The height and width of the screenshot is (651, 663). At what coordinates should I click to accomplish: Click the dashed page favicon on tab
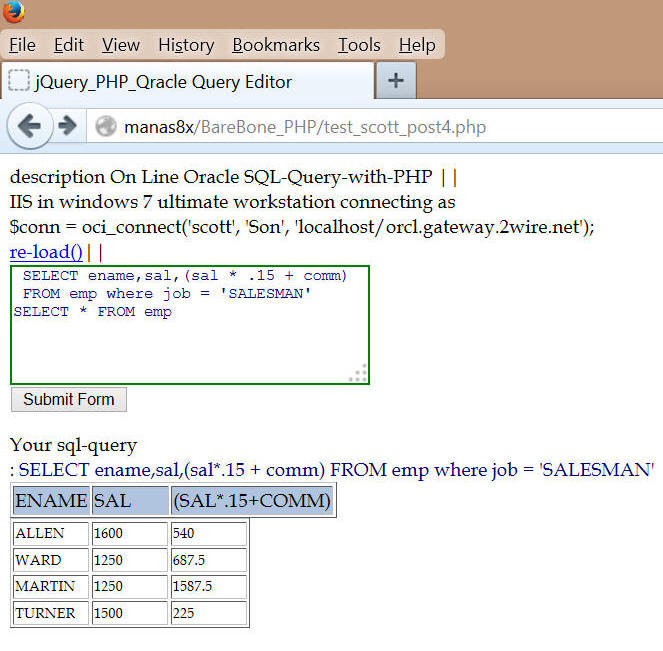coord(19,80)
